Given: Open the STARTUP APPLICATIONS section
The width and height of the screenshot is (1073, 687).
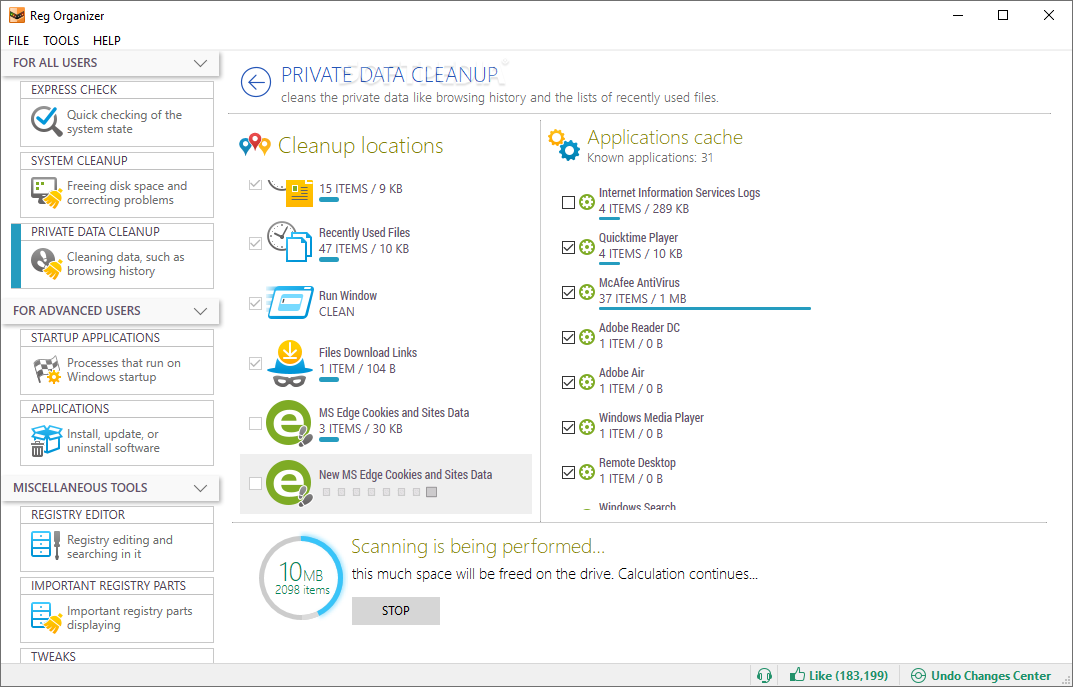Looking at the screenshot, I should (117, 362).
